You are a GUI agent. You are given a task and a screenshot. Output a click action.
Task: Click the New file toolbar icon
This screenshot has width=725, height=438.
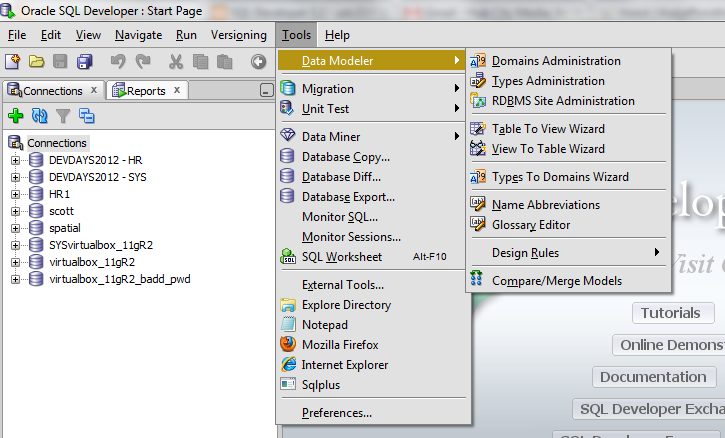[12, 62]
